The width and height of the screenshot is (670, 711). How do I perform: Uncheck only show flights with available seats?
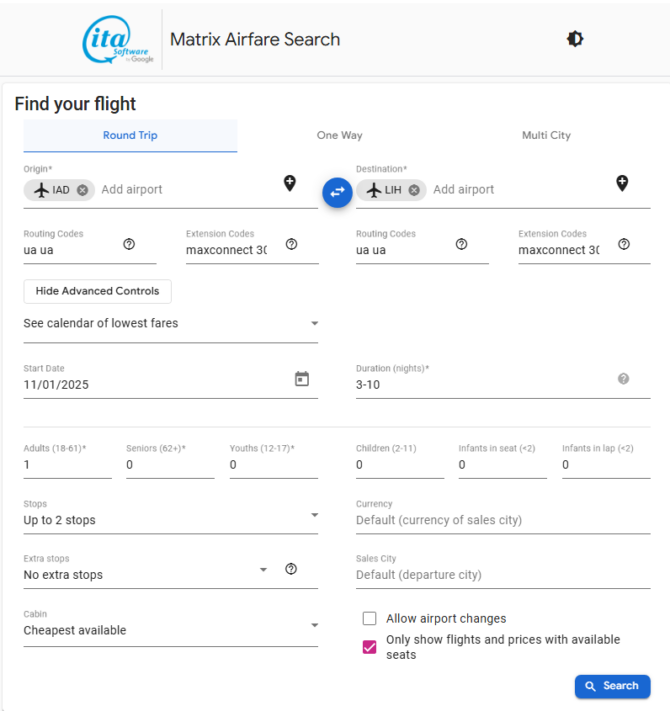tap(369, 647)
